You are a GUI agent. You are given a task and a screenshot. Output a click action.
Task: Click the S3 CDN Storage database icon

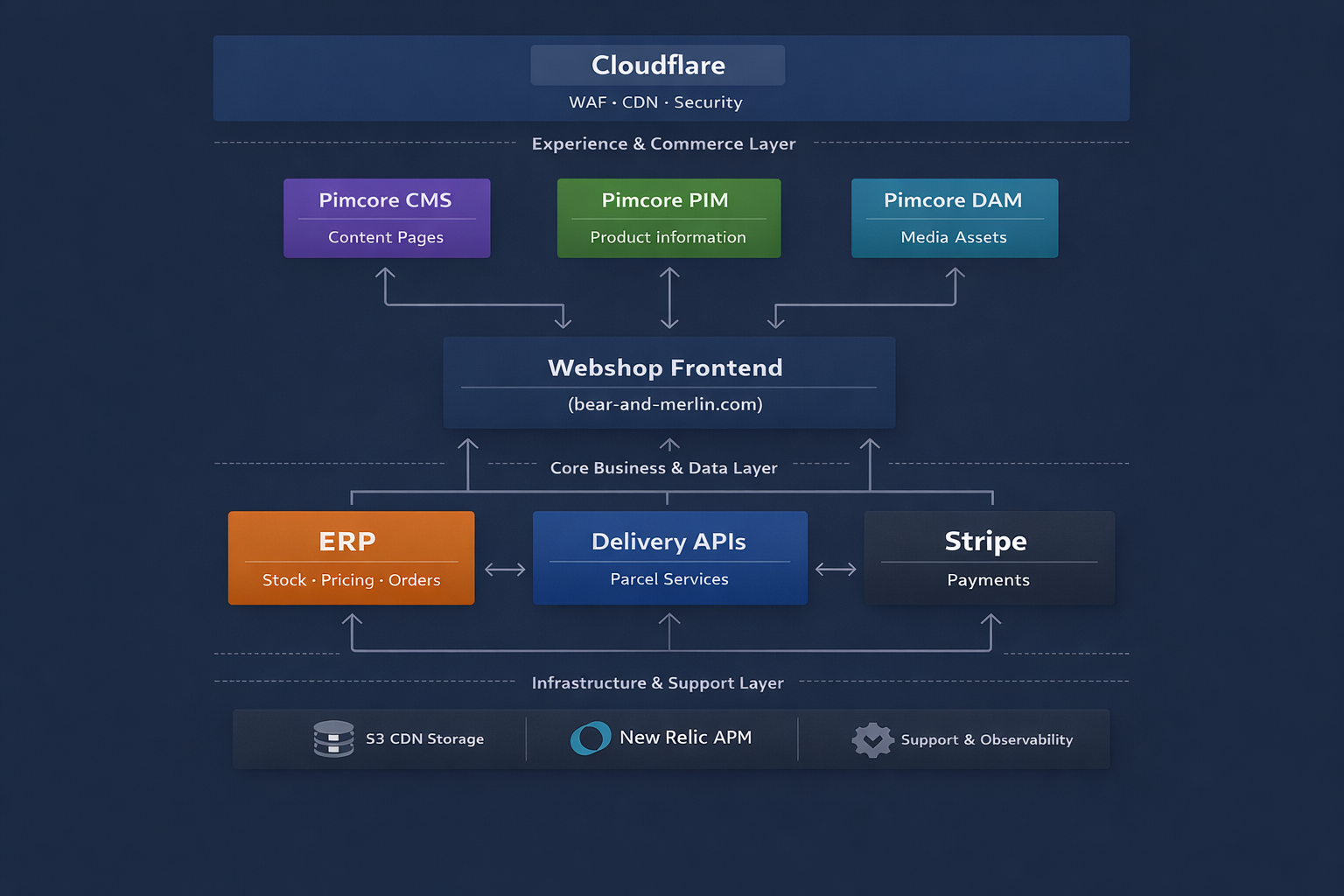coord(333,738)
